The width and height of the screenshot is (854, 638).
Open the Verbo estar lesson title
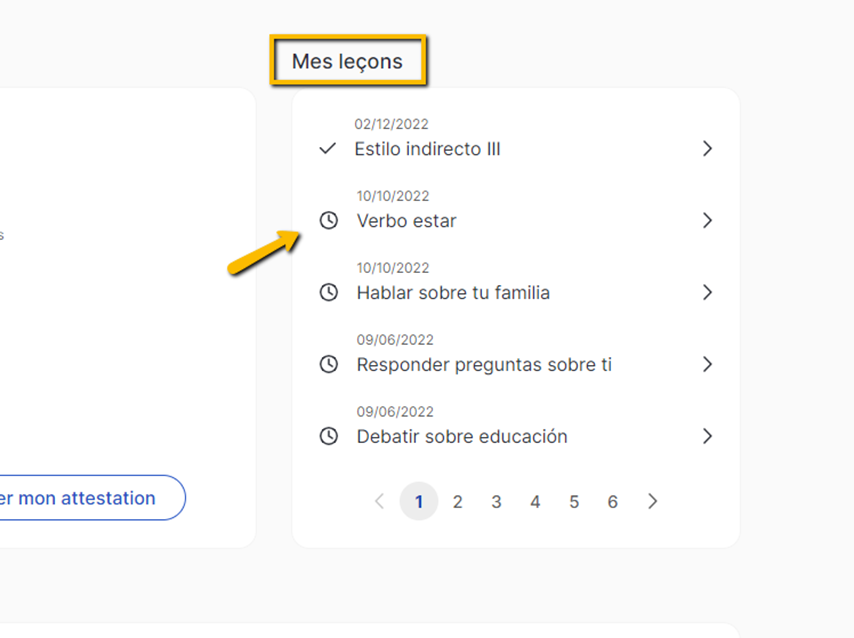pos(406,221)
